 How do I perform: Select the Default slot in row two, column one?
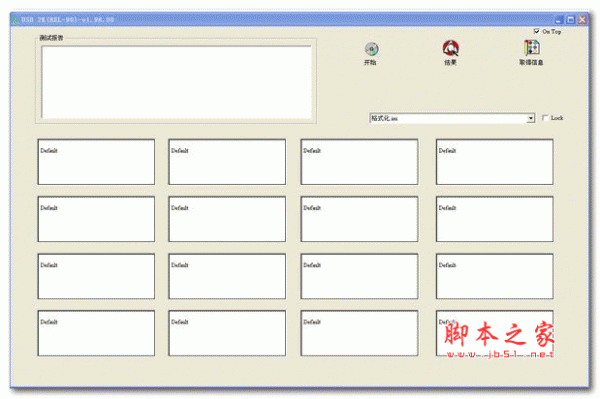[96, 219]
